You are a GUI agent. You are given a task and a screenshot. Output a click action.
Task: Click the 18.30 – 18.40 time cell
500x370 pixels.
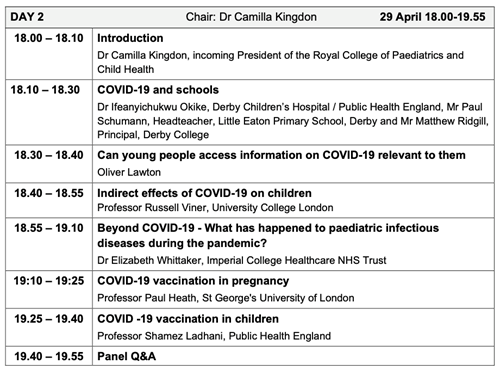pos(49,155)
